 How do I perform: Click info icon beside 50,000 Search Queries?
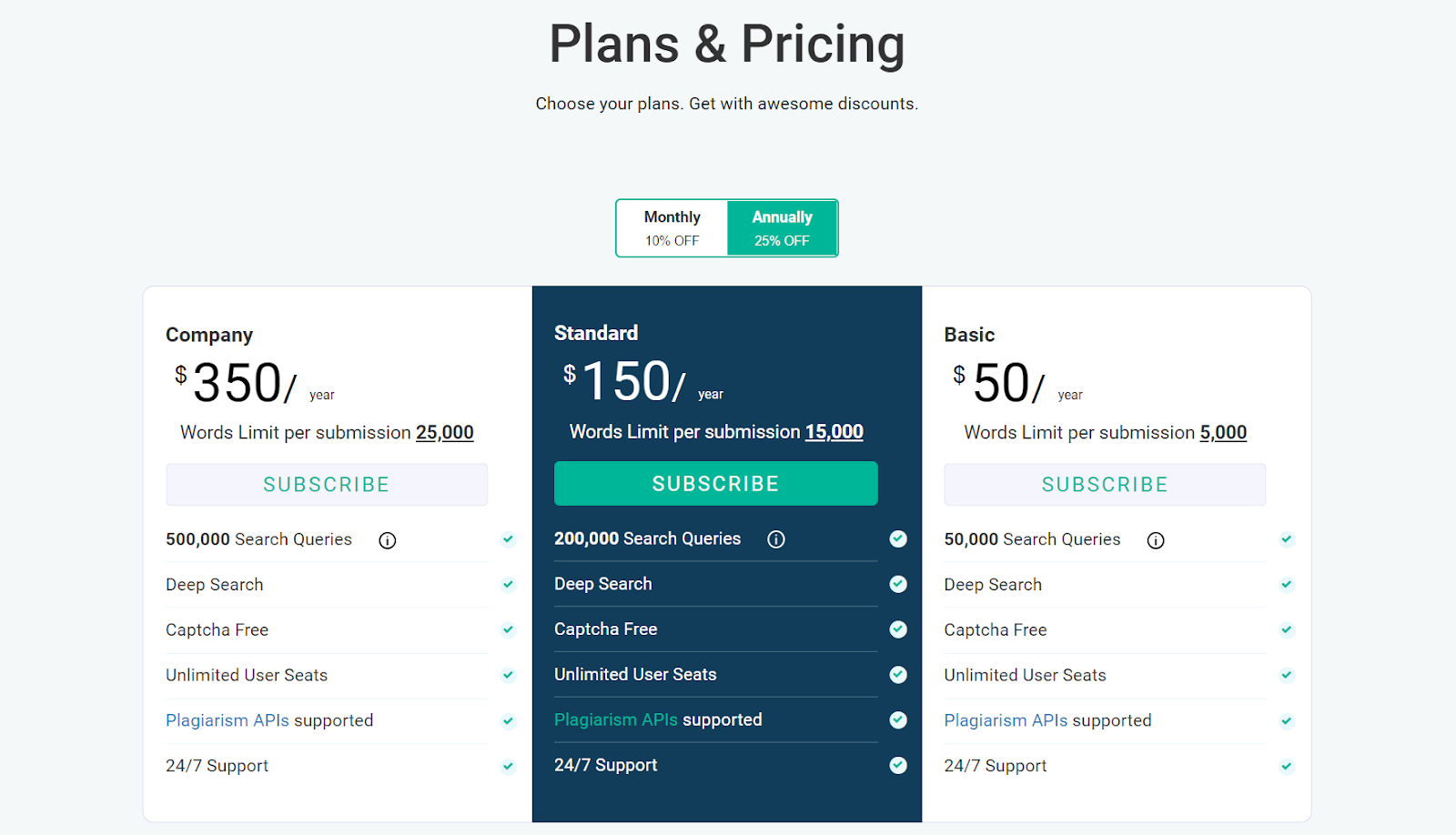point(1156,540)
